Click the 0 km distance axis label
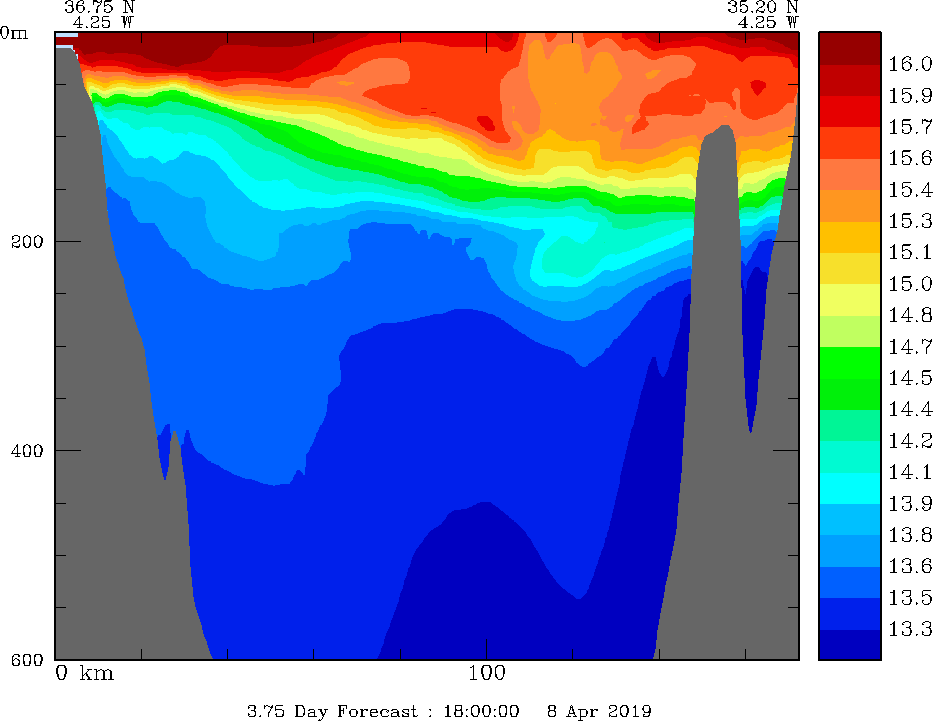Image resolution: width=933 pixels, height=721 pixels. [84, 673]
